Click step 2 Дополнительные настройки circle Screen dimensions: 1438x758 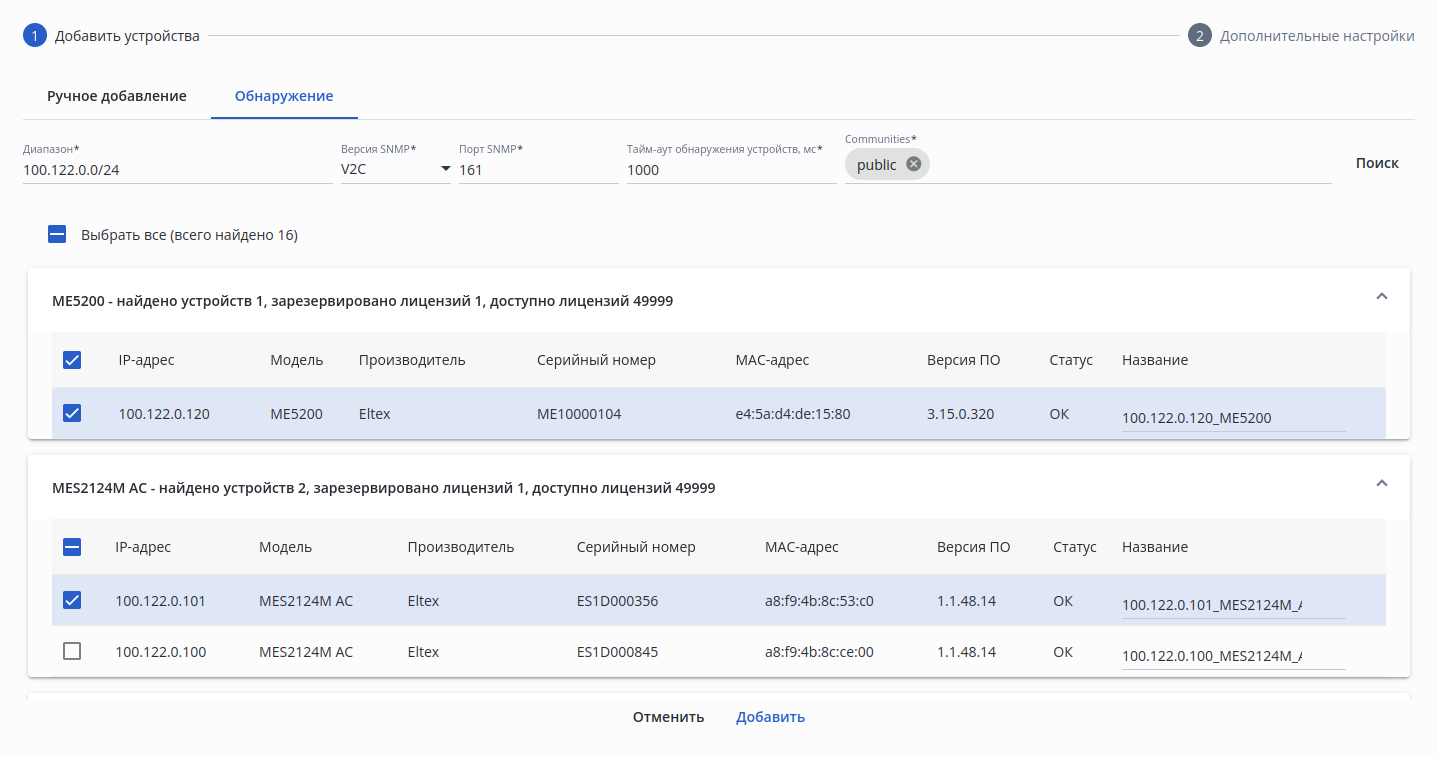(1200, 36)
